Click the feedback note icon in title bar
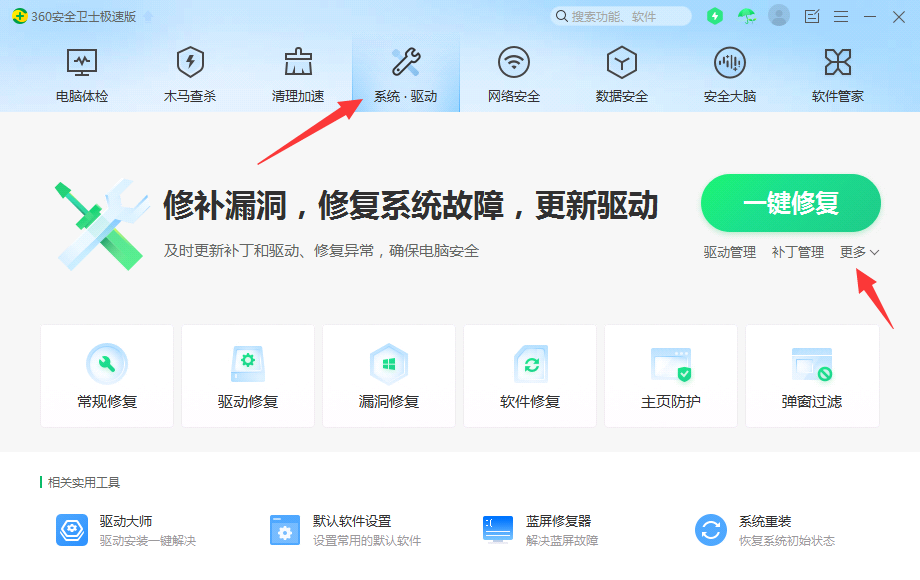The height and width of the screenshot is (580, 920). (x=812, y=16)
